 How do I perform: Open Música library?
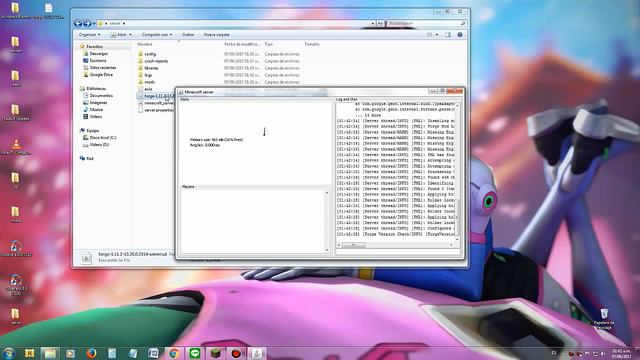click(x=96, y=109)
